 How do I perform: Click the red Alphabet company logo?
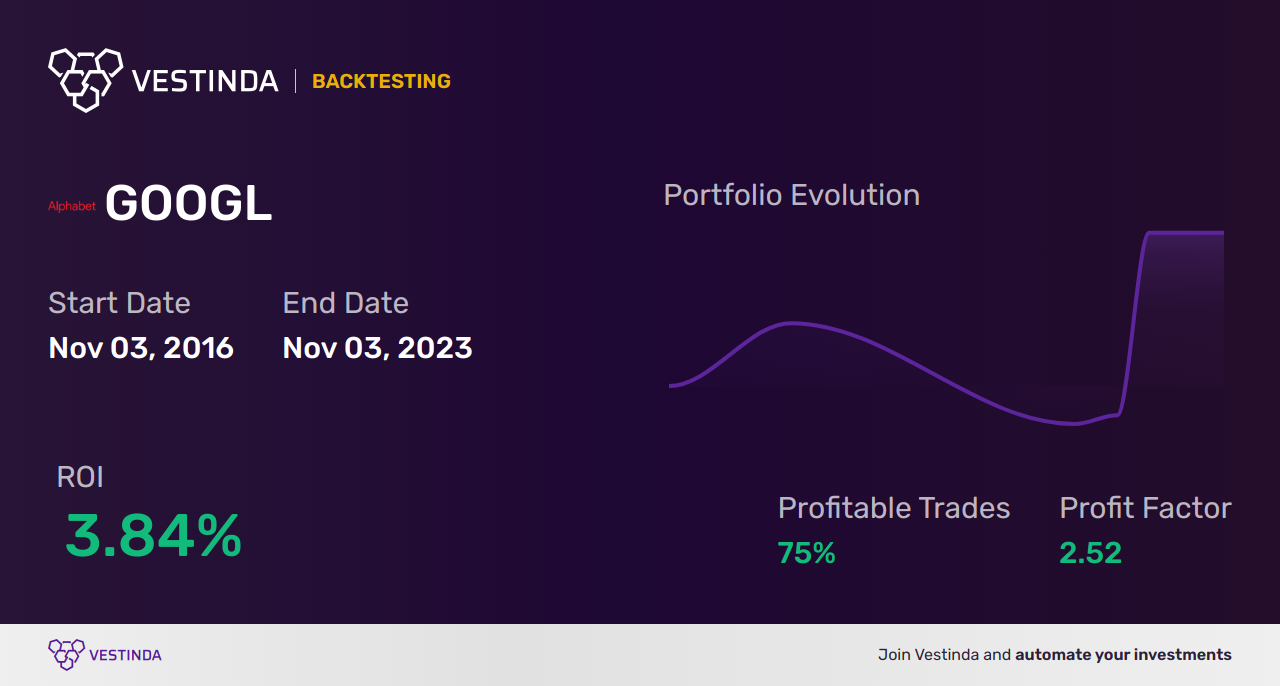tap(72, 206)
